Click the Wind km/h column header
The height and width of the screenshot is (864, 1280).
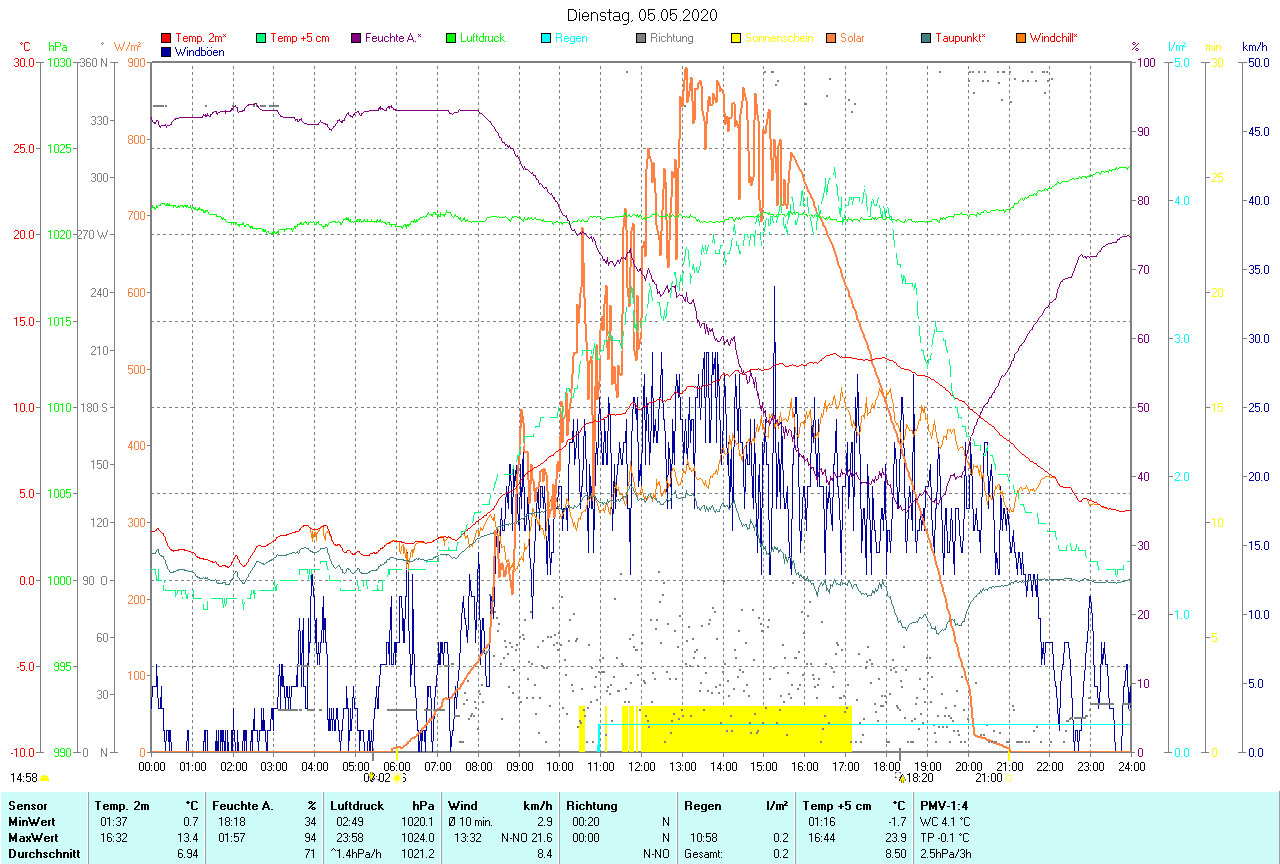pyautogui.click(x=500, y=806)
